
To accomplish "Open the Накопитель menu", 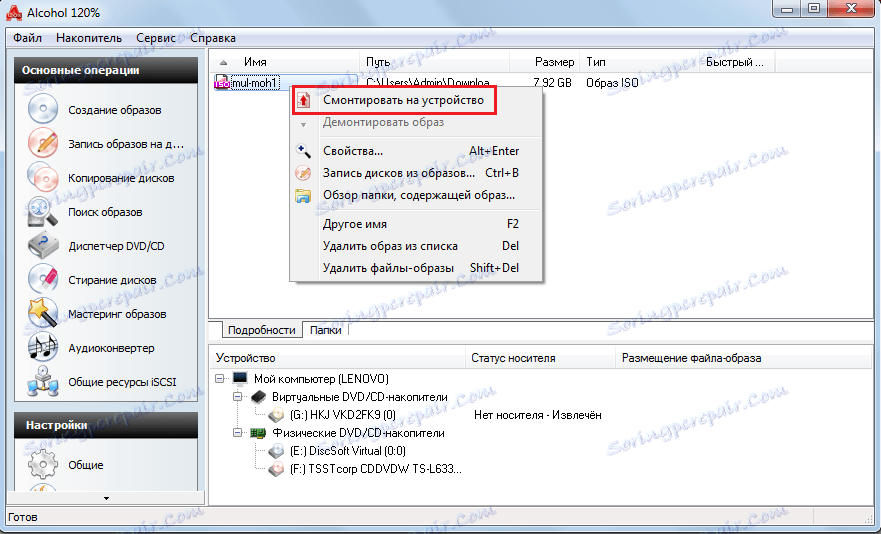I will tap(89, 38).
